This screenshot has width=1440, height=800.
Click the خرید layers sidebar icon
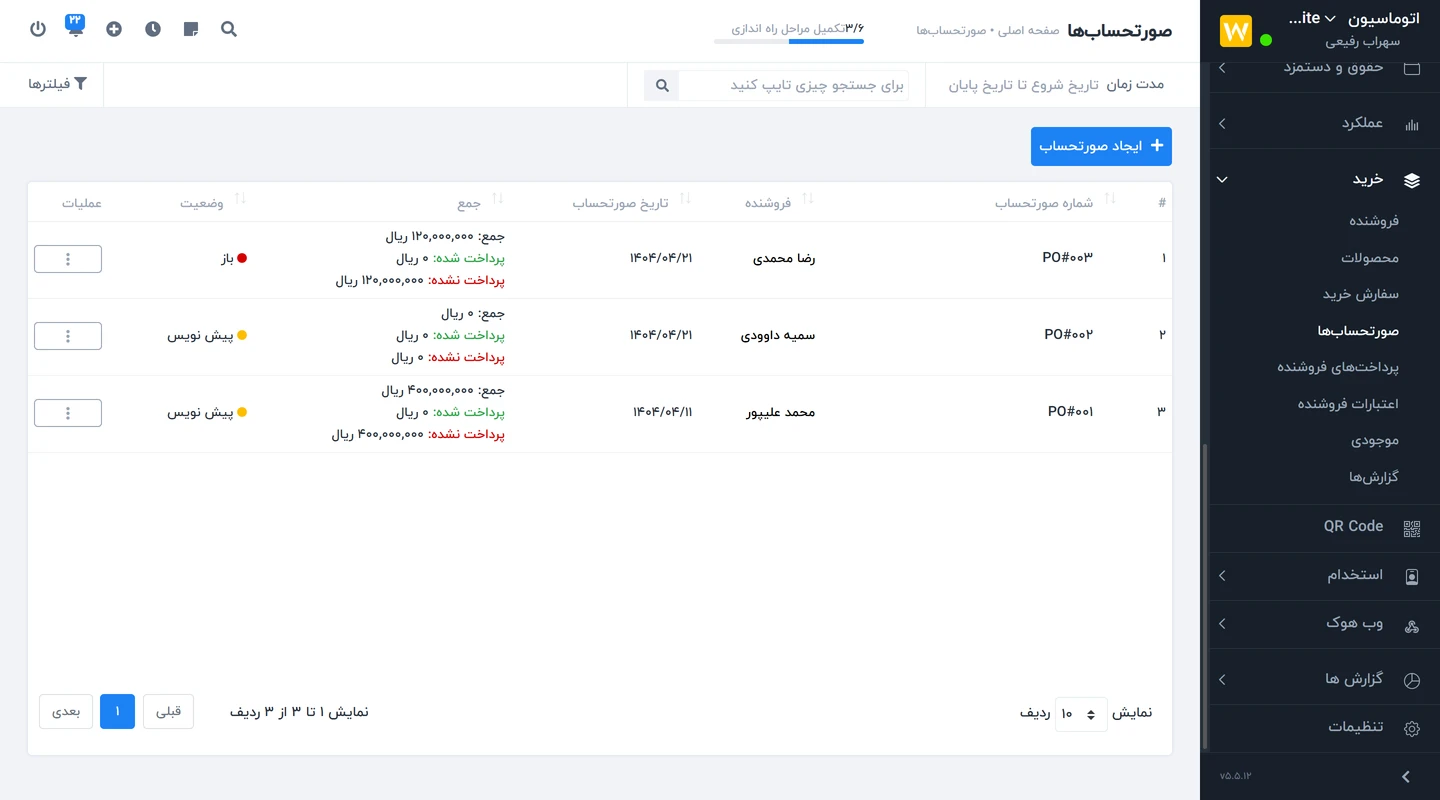(1412, 181)
